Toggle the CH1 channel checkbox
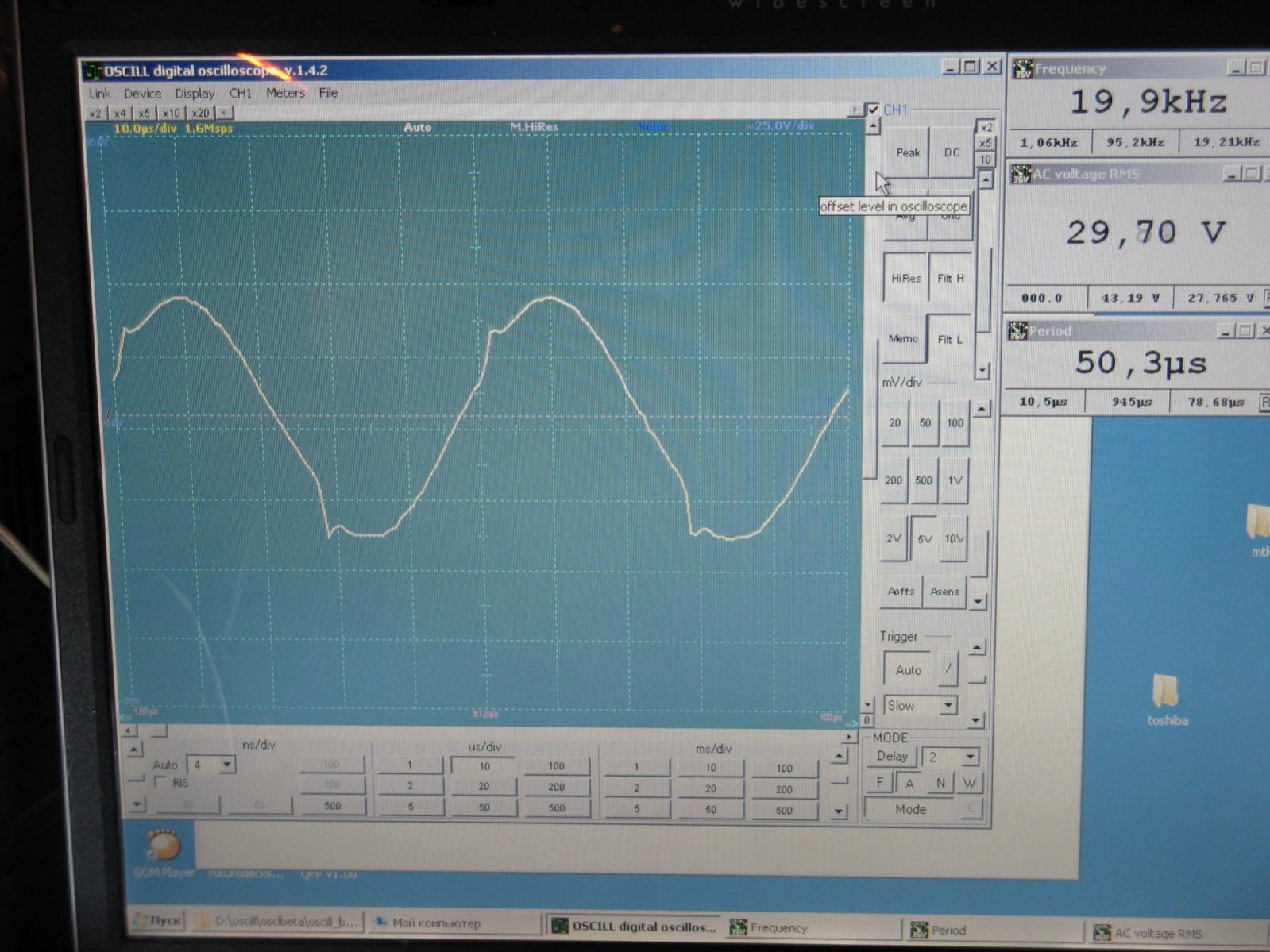Viewport: 1270px width, 952px height. 873,110
